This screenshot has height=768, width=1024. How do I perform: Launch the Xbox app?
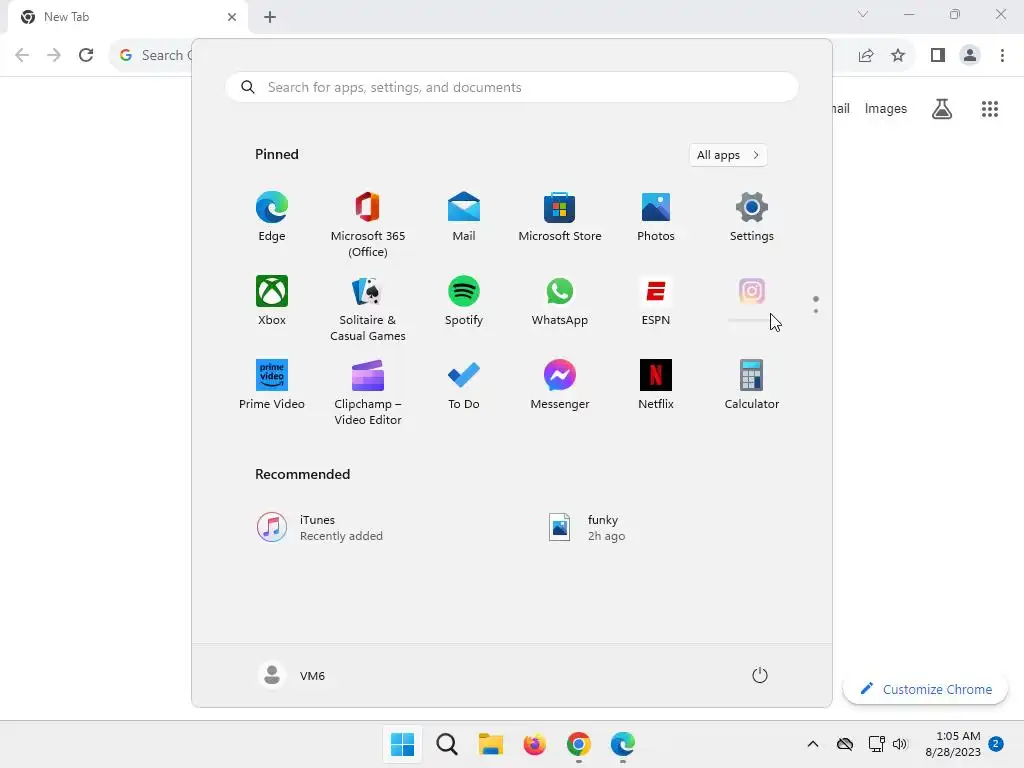pyautogui.click(x=272, y=300)
